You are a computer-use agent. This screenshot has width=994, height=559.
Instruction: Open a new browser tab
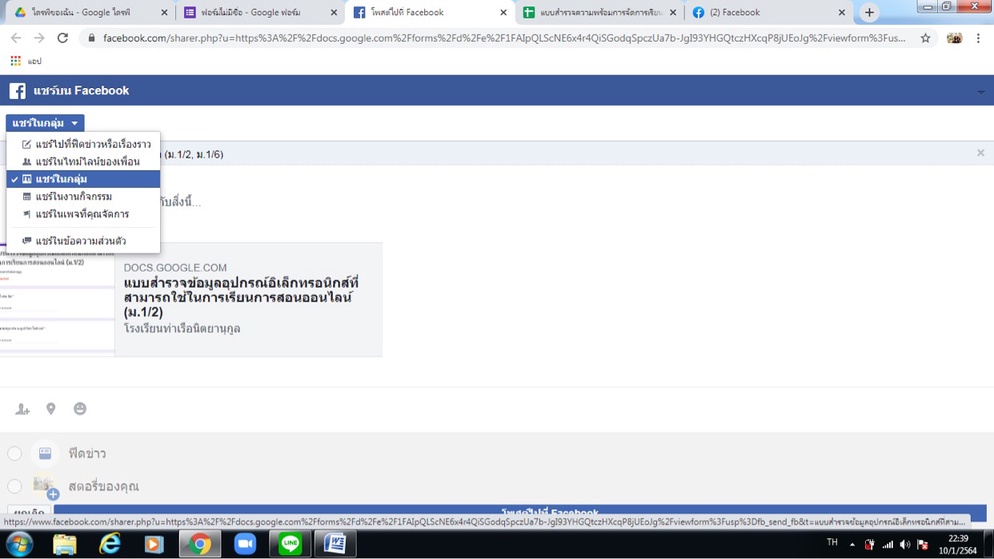click(869, 12)
